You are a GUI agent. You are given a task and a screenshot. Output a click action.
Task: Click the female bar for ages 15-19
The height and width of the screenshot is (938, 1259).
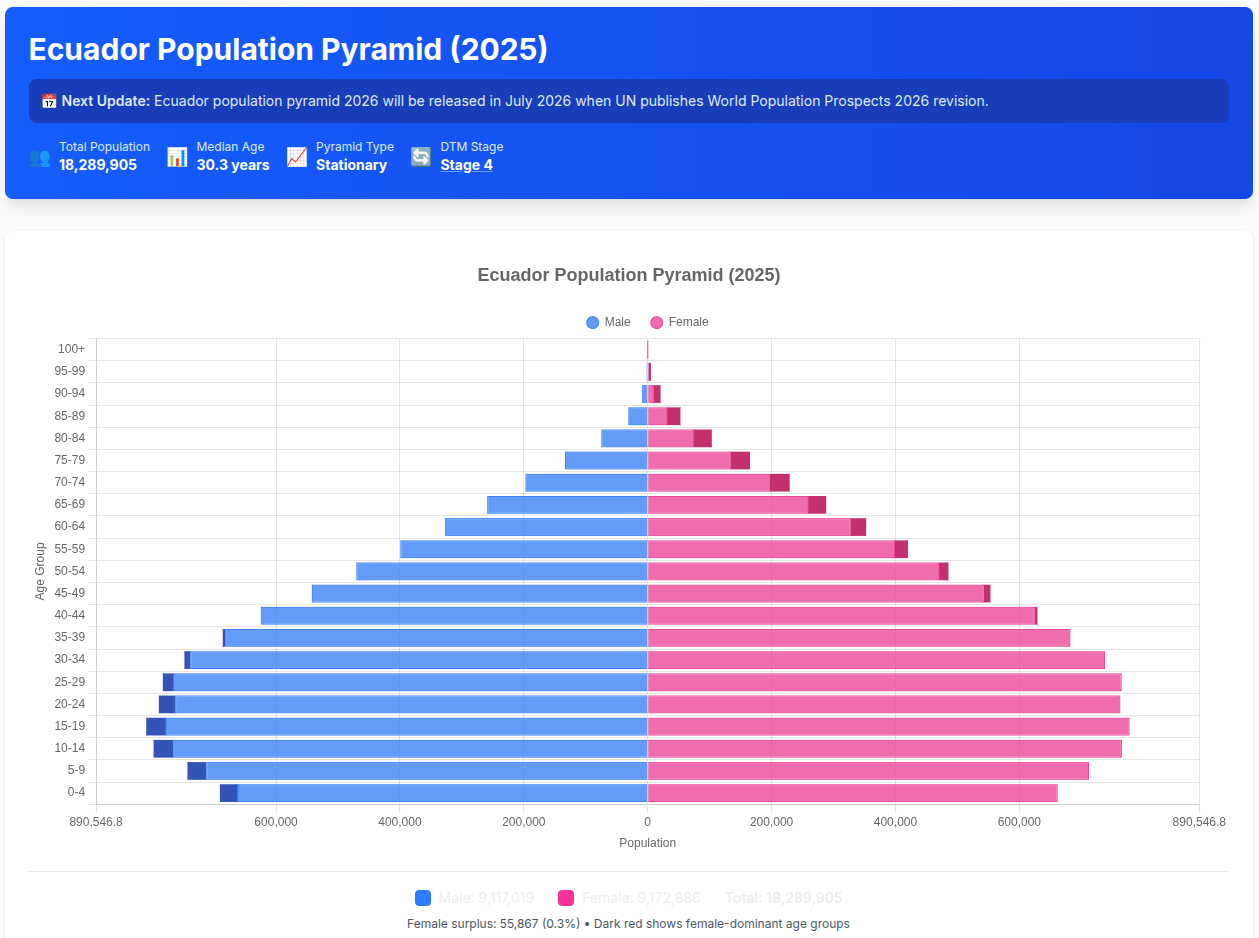(888, 726)
